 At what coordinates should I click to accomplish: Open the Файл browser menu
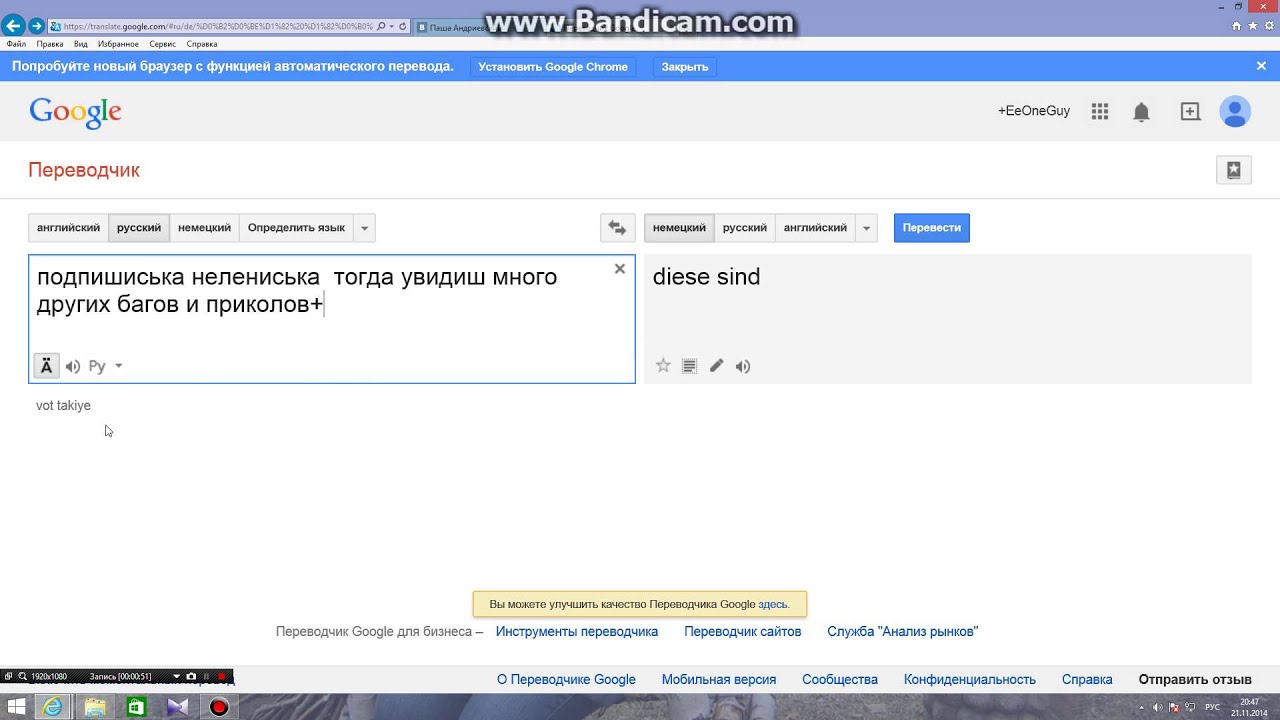click(x=16, y=44)
